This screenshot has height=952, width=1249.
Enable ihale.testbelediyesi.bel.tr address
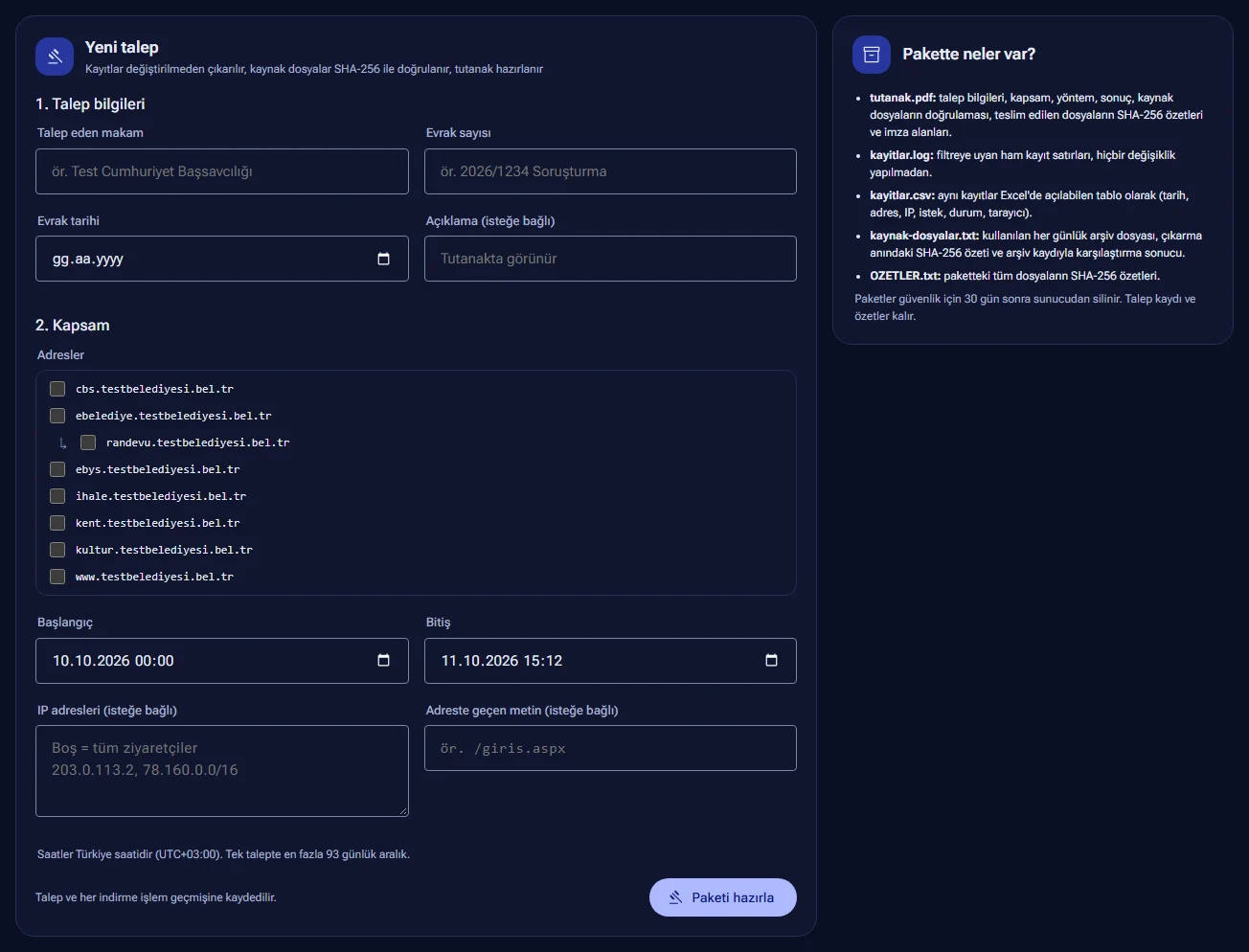point(57,496)
